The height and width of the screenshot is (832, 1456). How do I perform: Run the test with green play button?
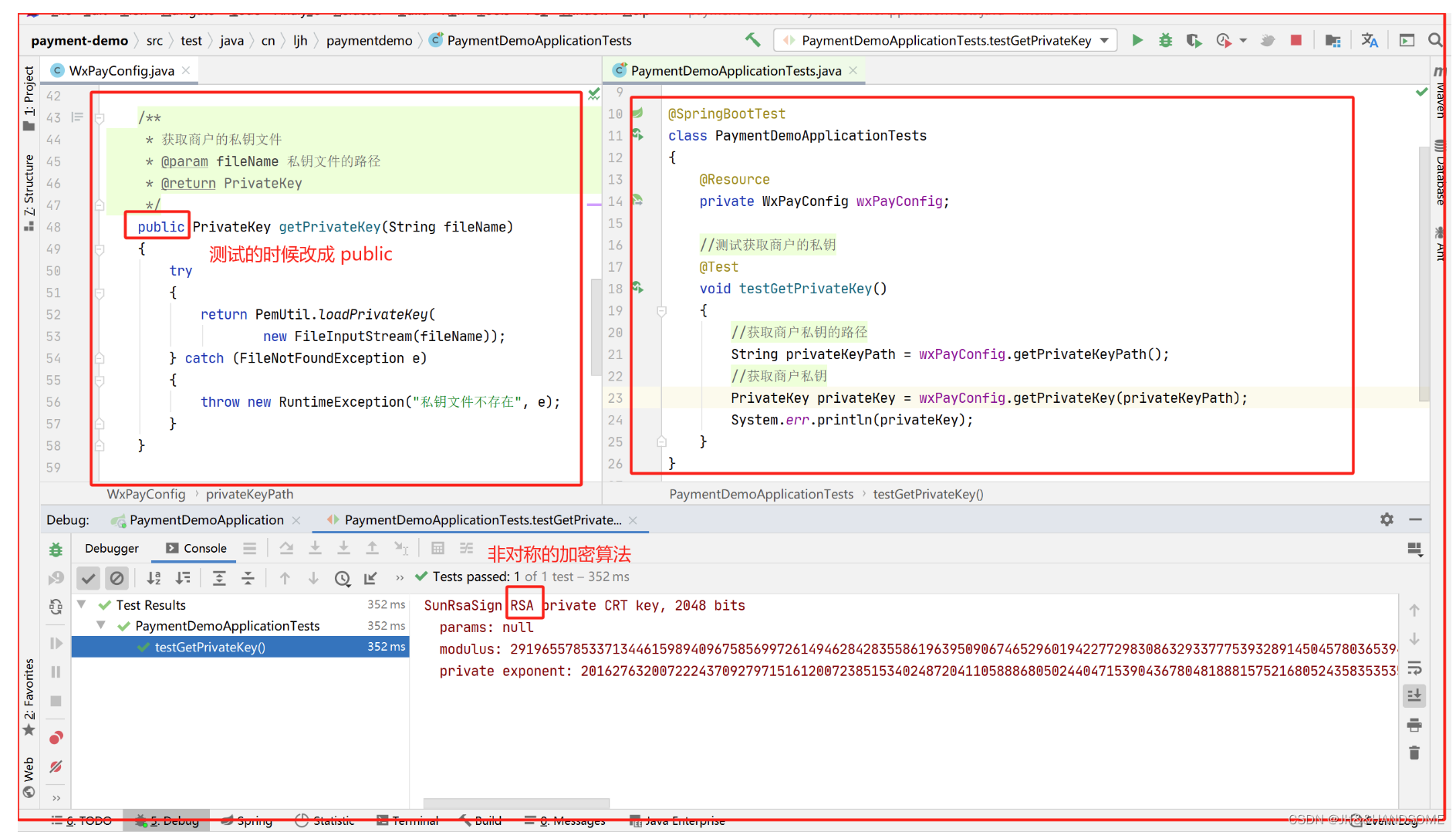[x=1137, y=40]
